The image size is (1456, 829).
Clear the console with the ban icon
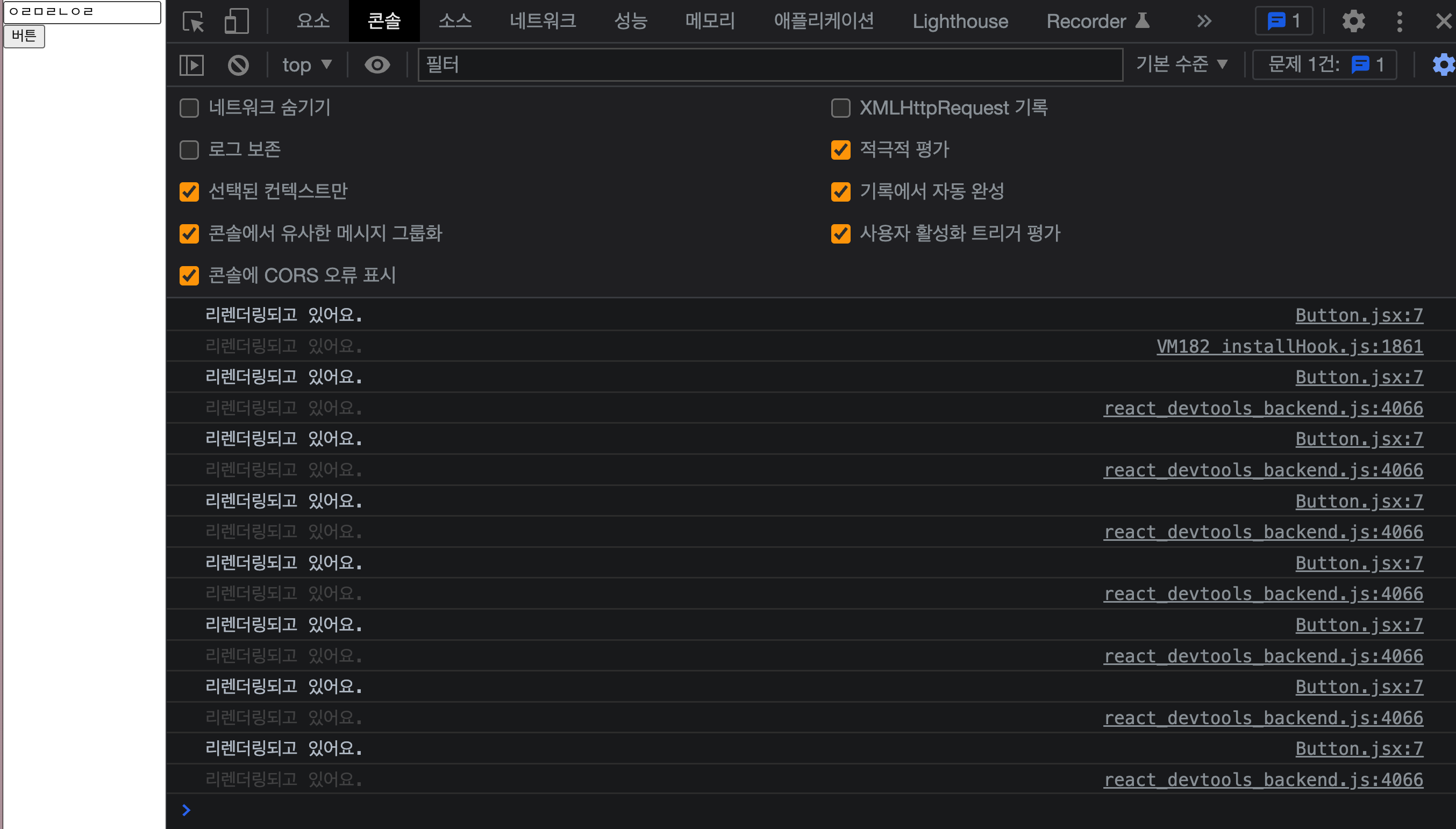click(x=238, y=65)
